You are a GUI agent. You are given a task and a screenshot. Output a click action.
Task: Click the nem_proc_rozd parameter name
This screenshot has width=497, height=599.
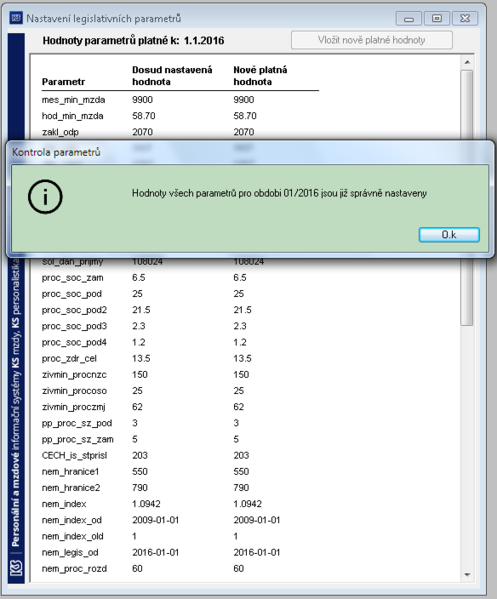(74, 568)
